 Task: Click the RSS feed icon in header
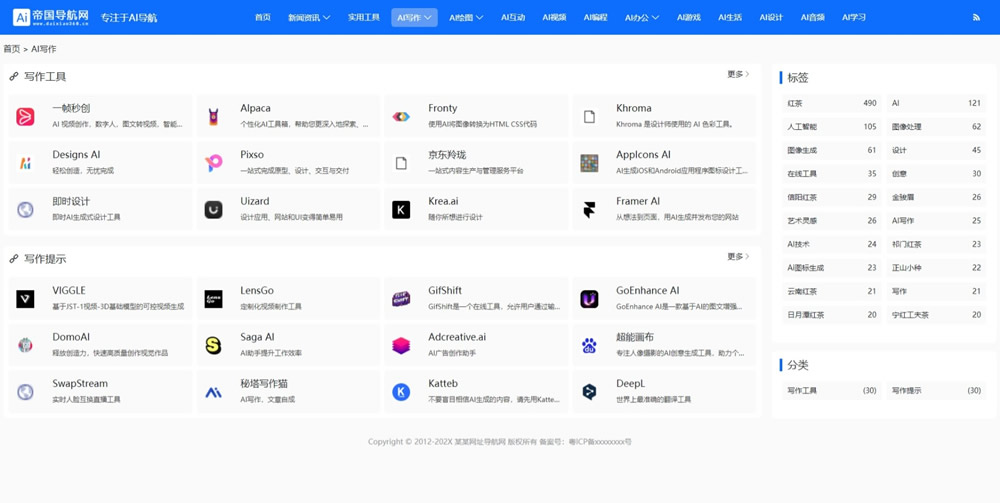click(x=976, y=18)
